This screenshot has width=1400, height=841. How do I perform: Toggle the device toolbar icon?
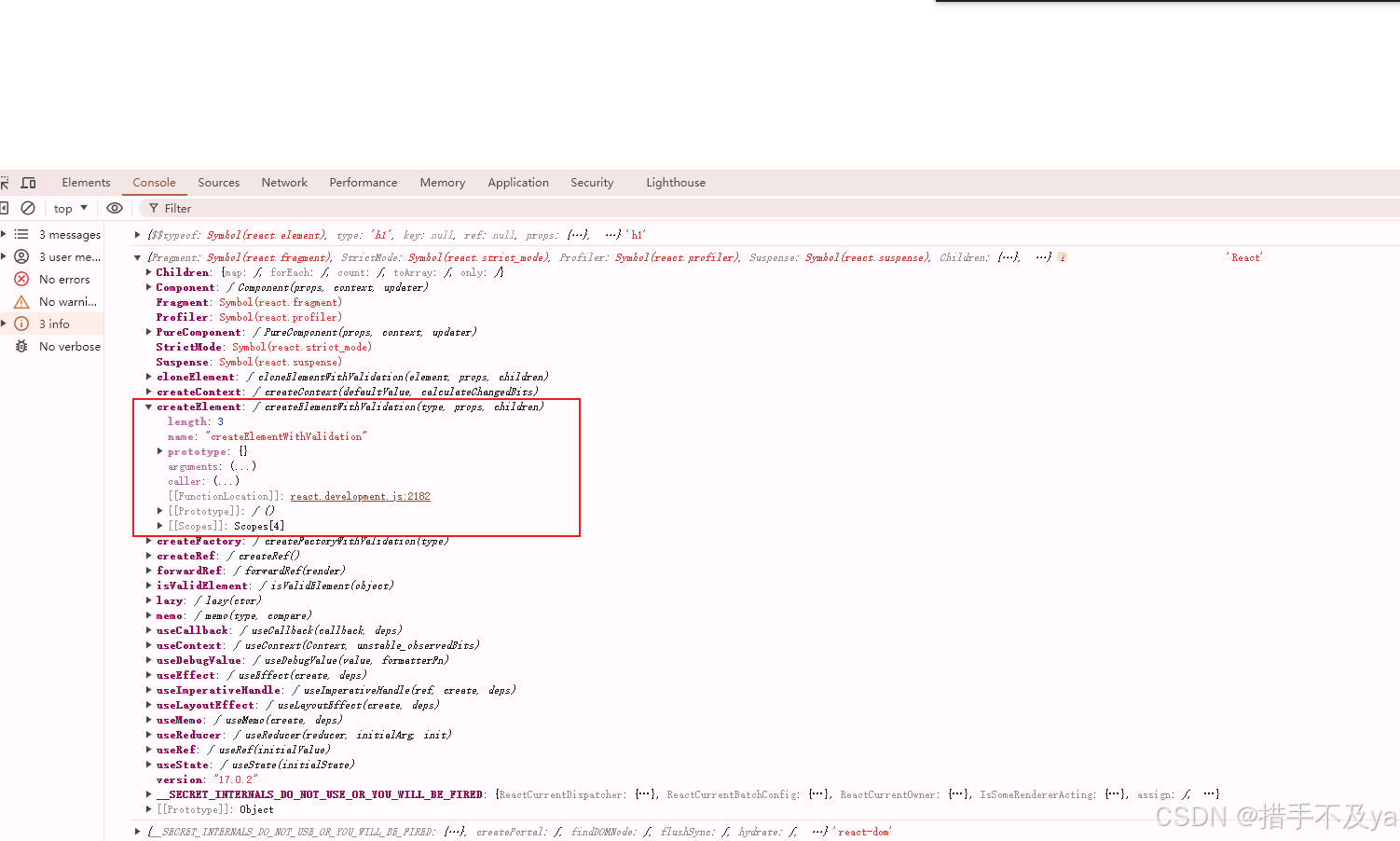click(x=29, y=183)
